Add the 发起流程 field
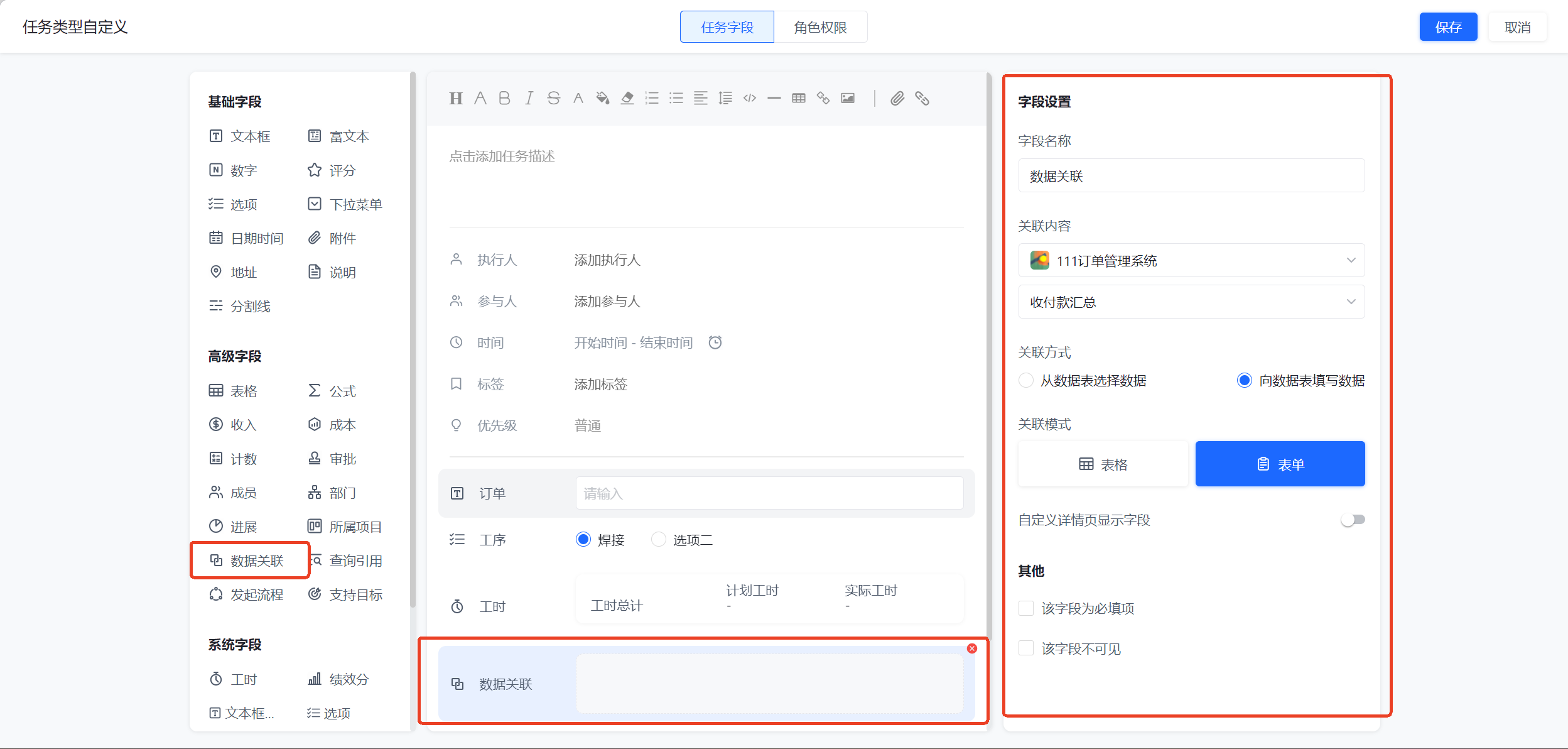 tap(246, 594)
